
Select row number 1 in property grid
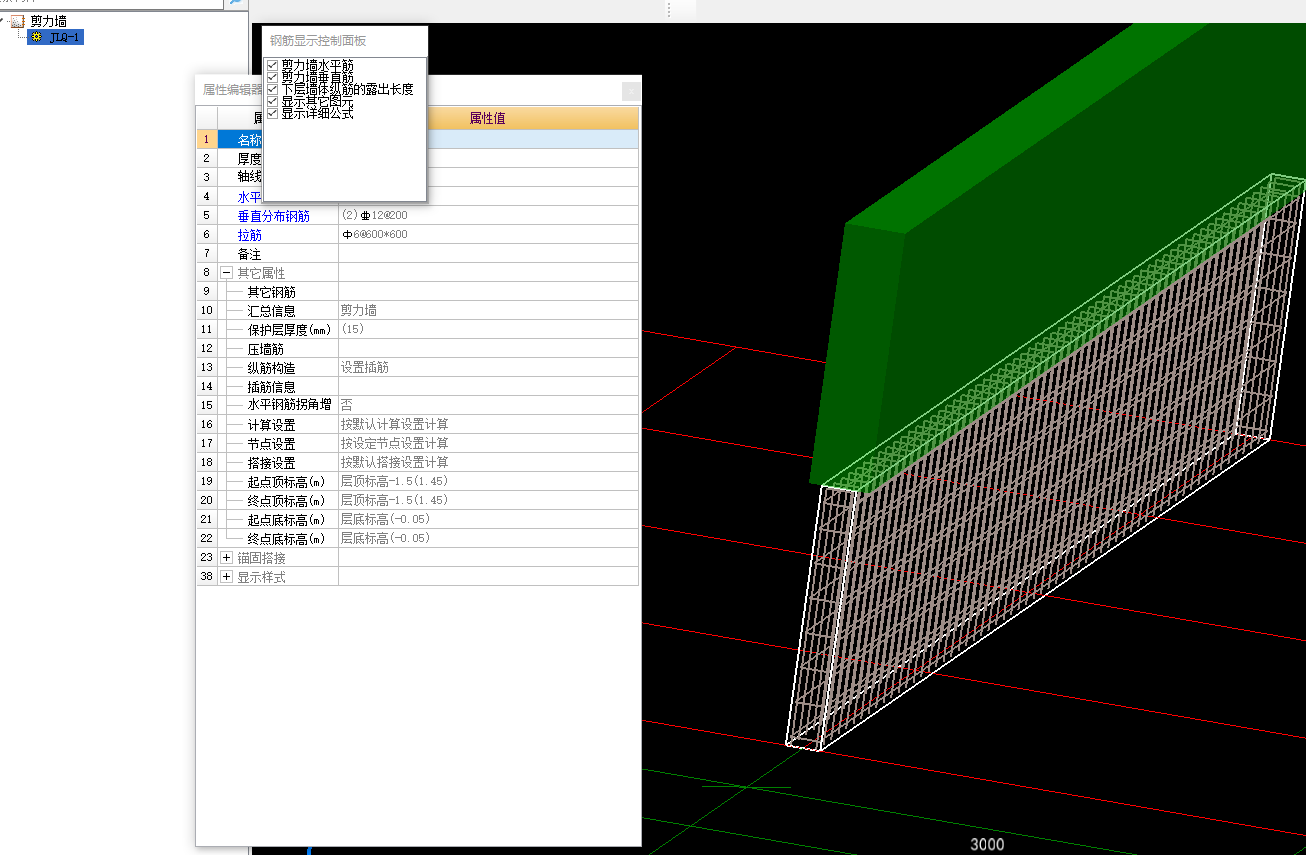click(207, 139)
